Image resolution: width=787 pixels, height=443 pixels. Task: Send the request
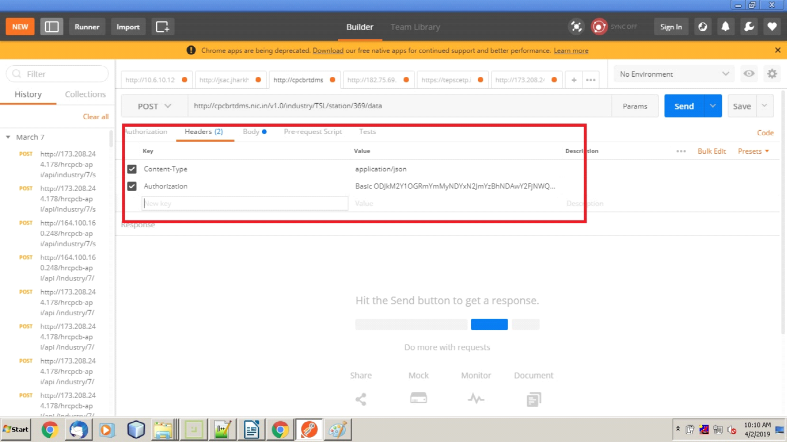point(684,106)
